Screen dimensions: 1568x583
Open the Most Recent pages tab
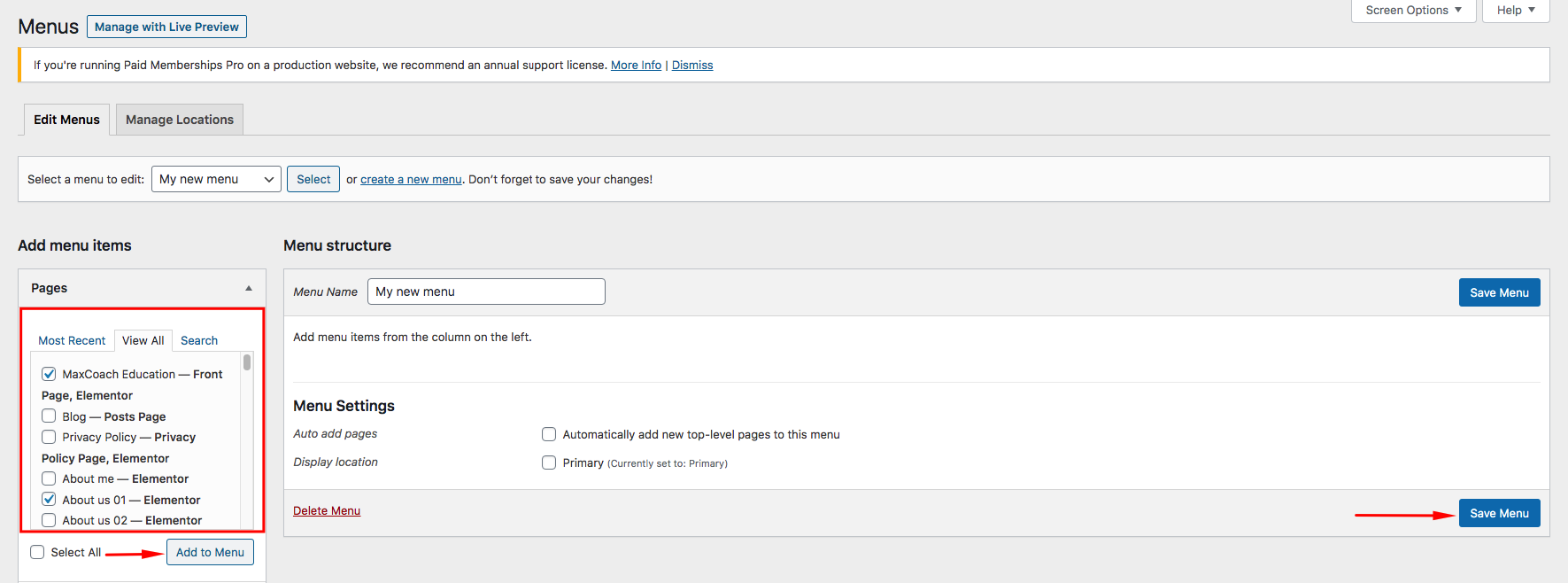pyautogui.click(x=72, y=340)
